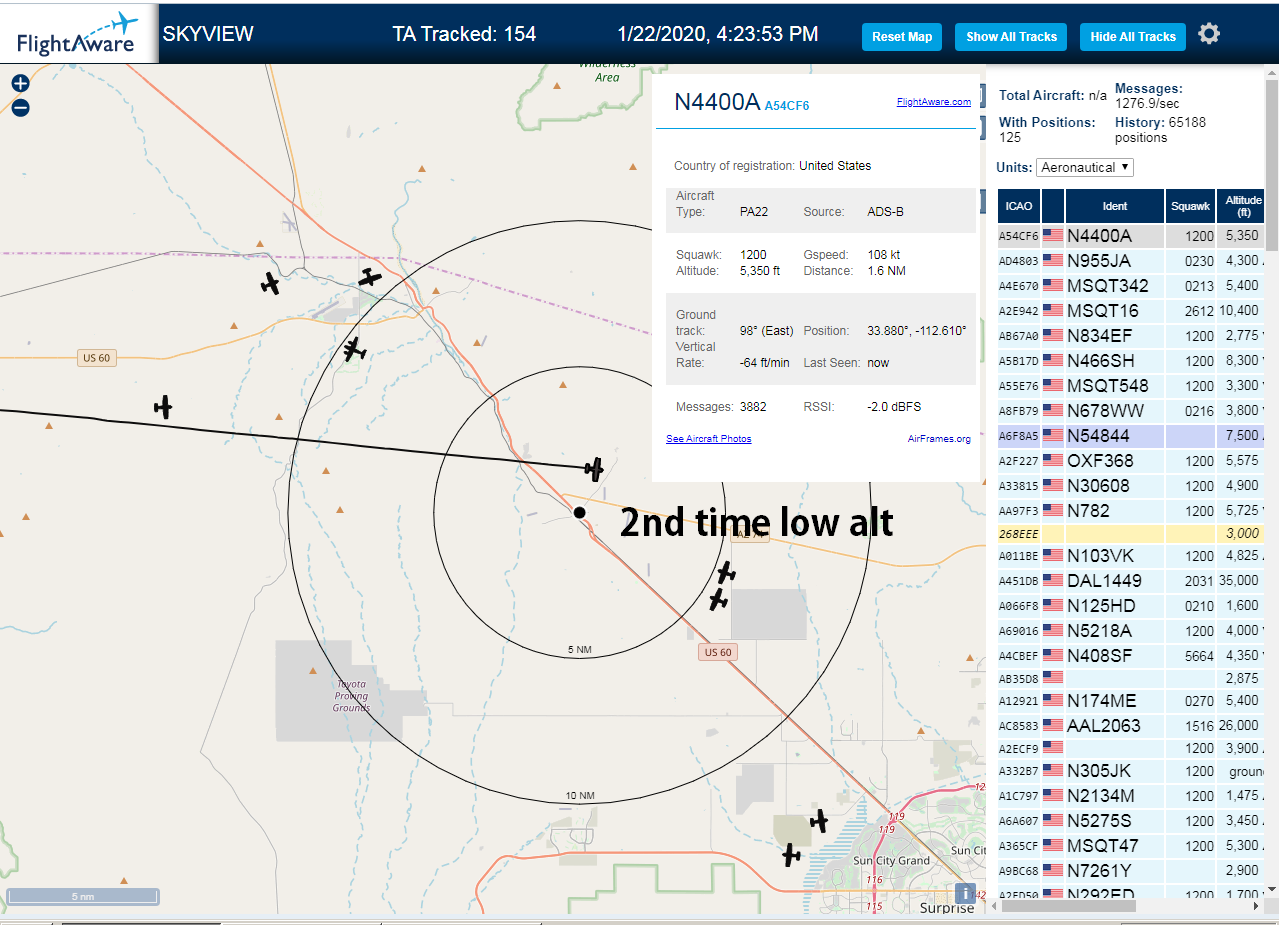This screenshot has width=1279, height=925.
Task: Click the US 60 road label near the left
Action: (97, 358)
